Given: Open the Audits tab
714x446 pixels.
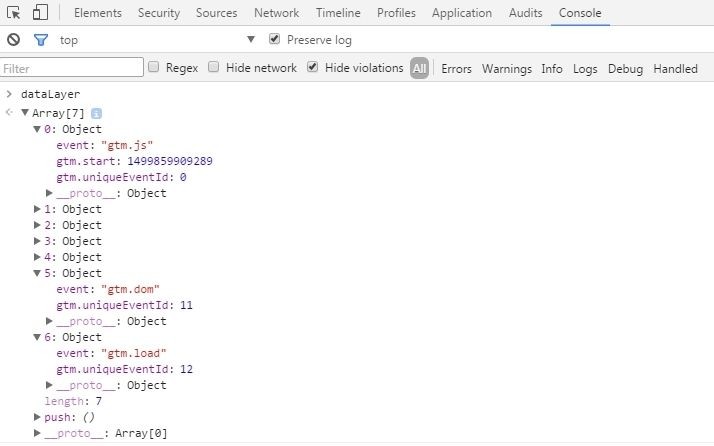Looking at the screenshot, I should click(525, 13).
